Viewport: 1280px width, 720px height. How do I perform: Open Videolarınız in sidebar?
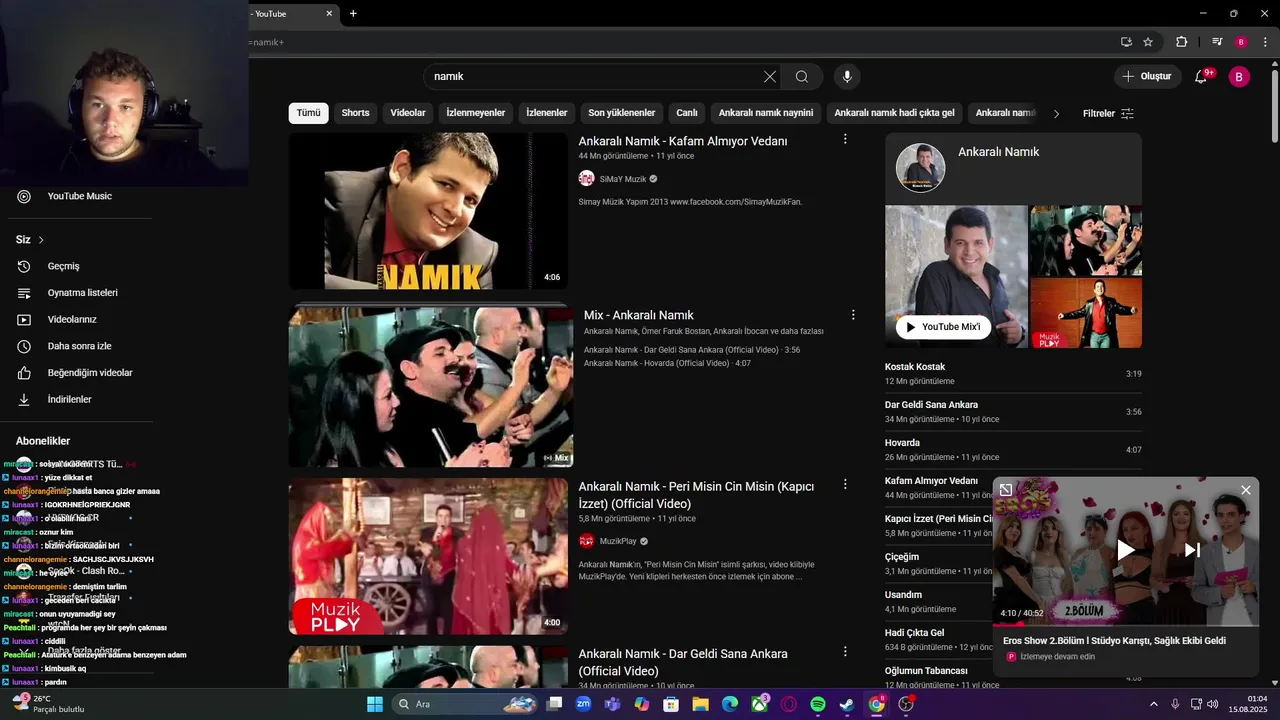[x=80, y=320]
